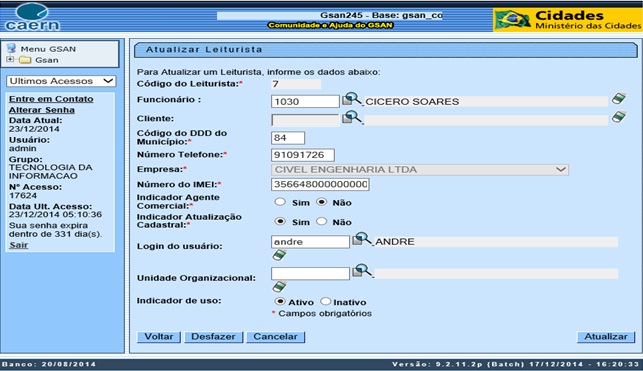
Task: Click the Cancelar button
Action: click(275, 337)
